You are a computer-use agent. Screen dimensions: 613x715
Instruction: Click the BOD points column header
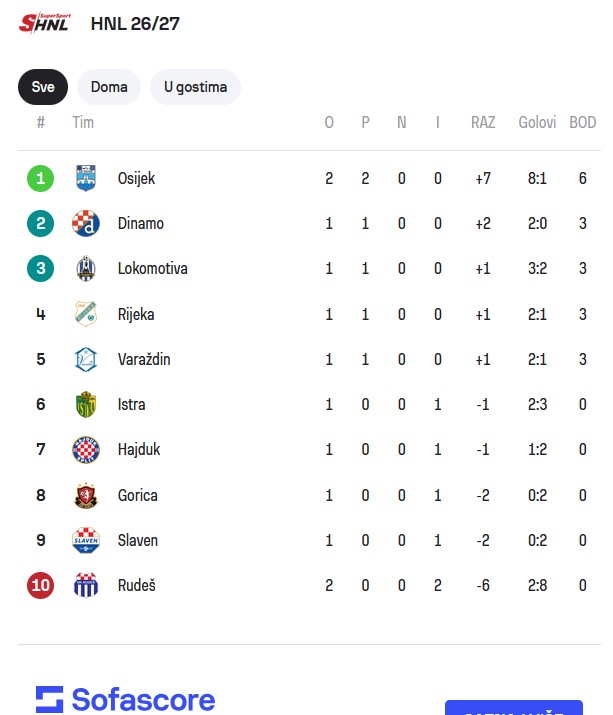pyautogui.click(x=582, y=122)
